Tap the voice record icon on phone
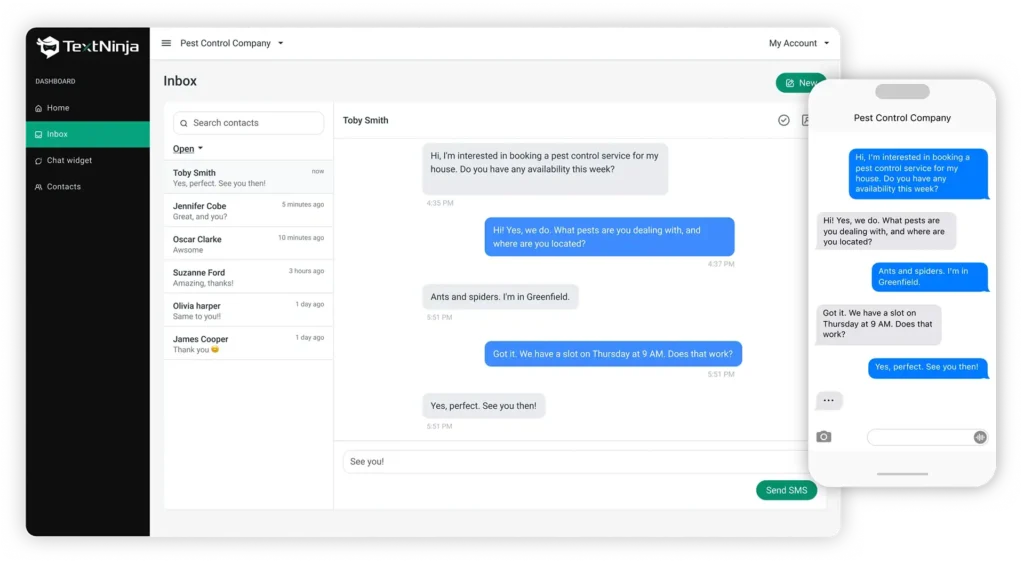The width and height of the screenshot is (1024, 563). pyautogui.click(x=980, y=437)
